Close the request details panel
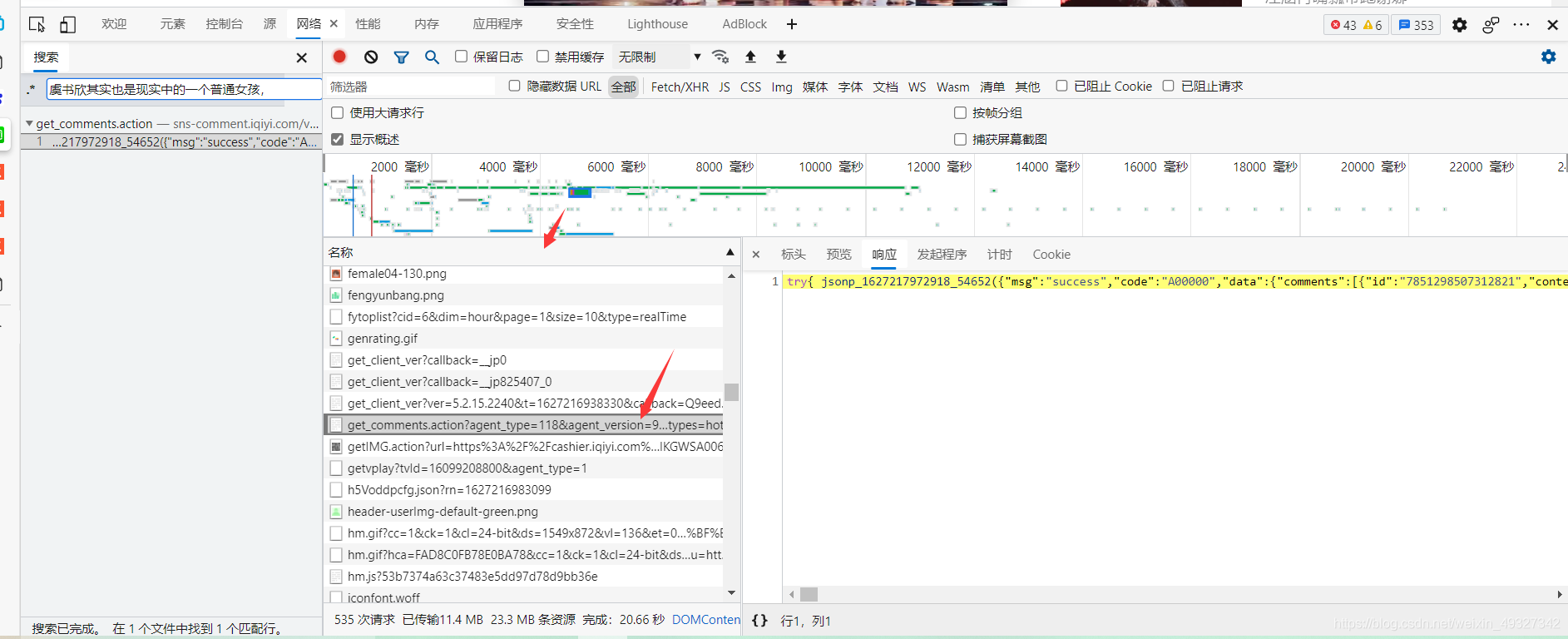This screenshot has width=1568, height=639. coord(755,255)
